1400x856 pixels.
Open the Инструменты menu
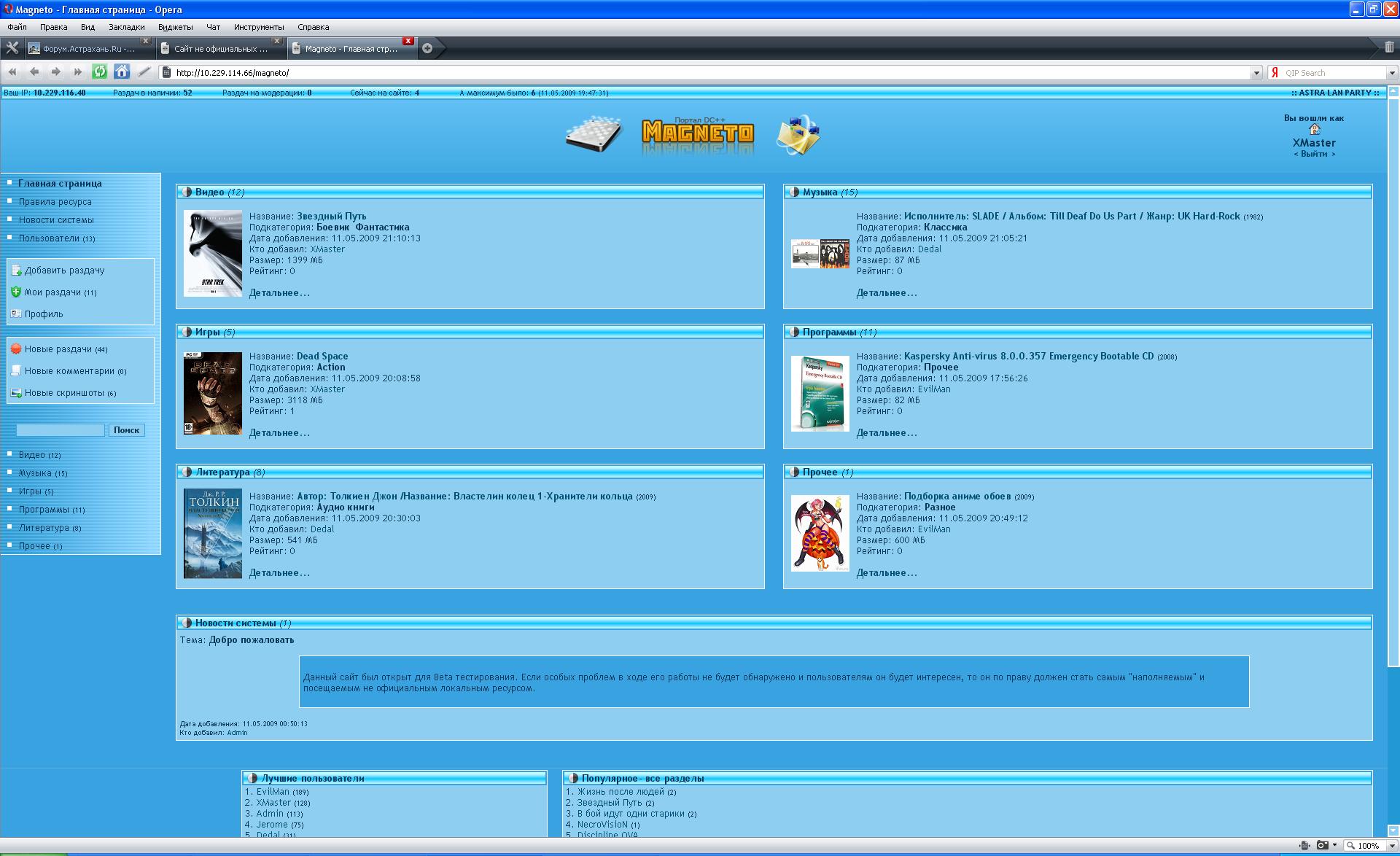pos(259,27)
